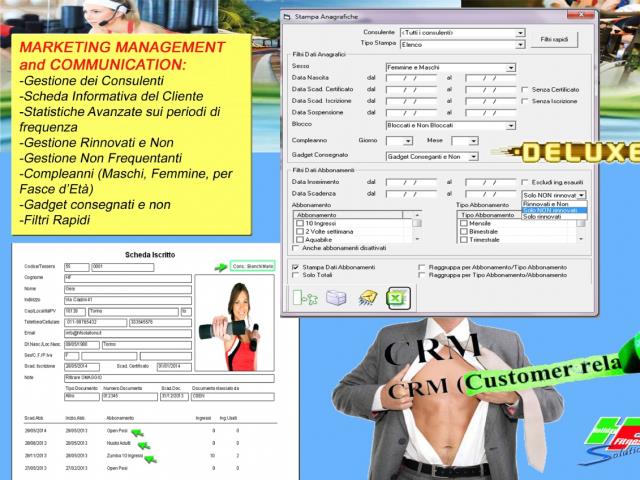Check Escludi ing. esauriti option
This screenshot has height=480, width=640.
tap(525, 182)
